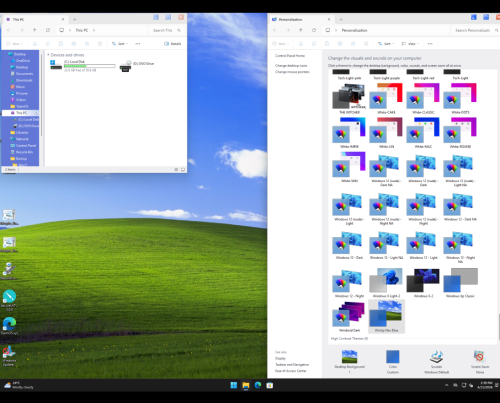Click the (C:) drive capacity bar

[89, 66]
